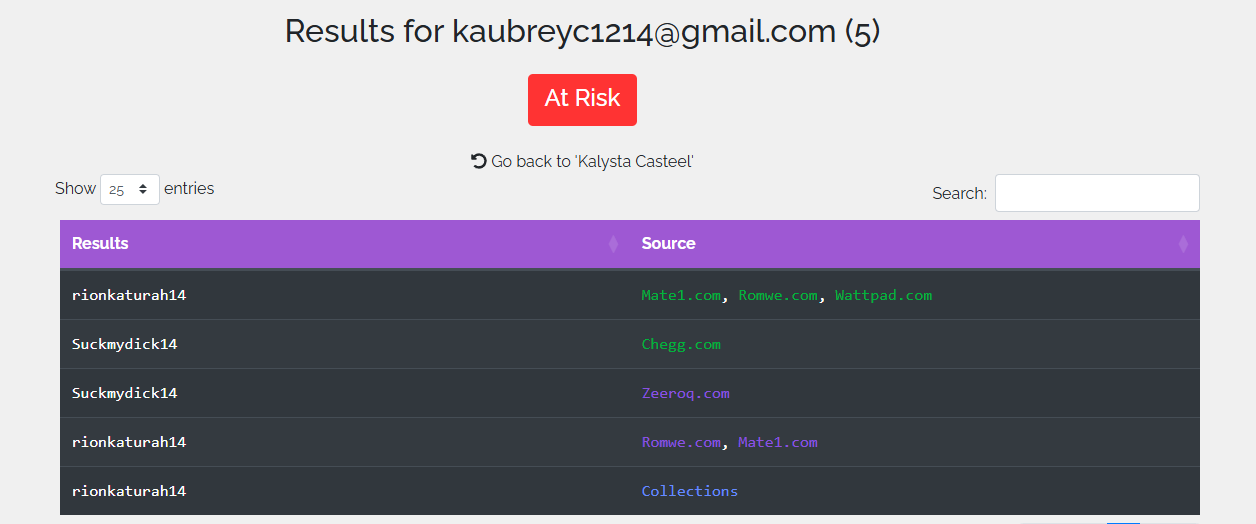Open the purple Mate1.com source link
This screenshot has height=524, width=1256.
[778, 442]
